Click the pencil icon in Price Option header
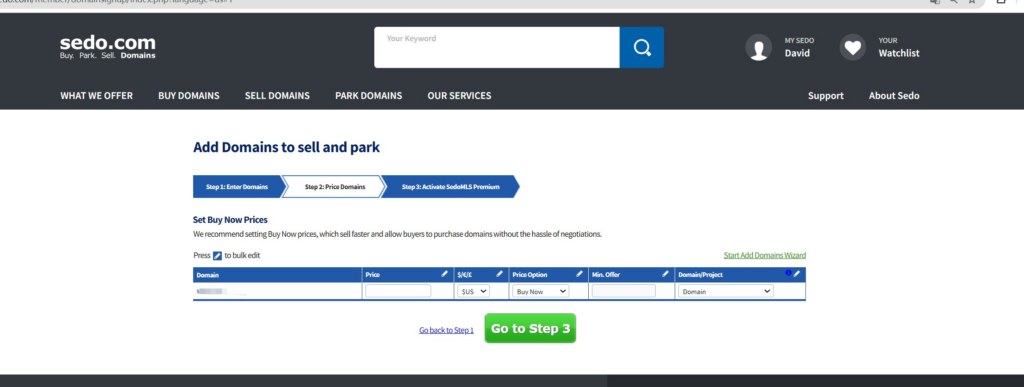This screenshot has width=1024, height=387. 579,274
